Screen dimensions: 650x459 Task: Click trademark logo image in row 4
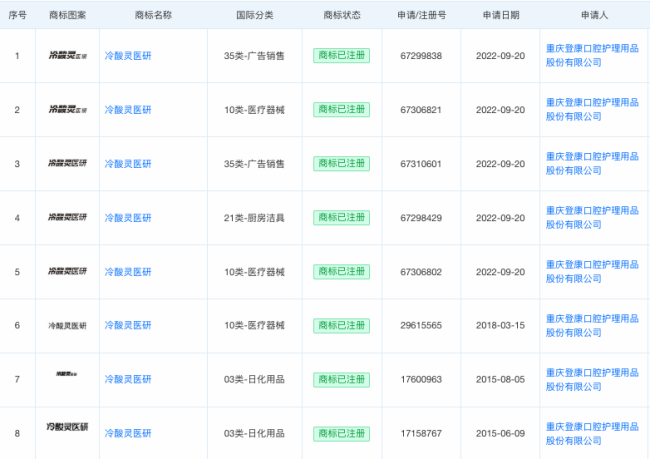68,217
